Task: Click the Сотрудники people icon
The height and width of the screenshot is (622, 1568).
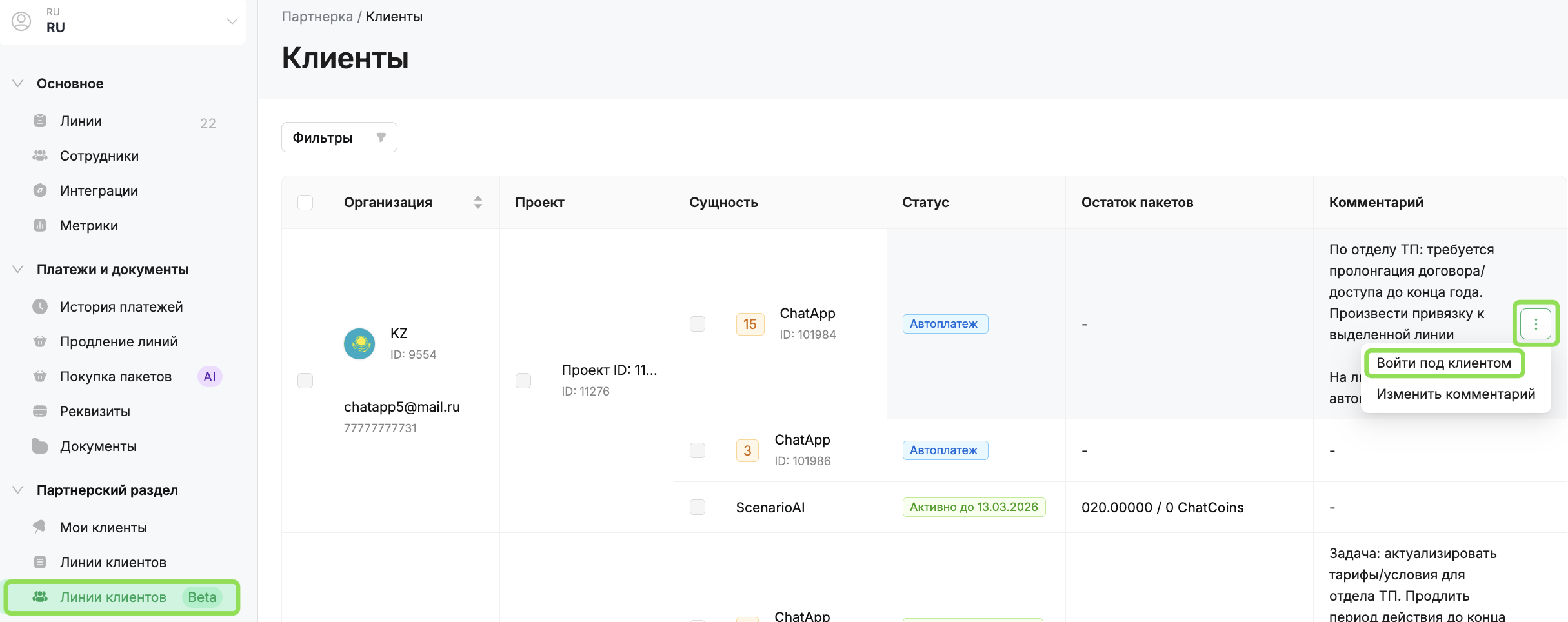Action: pos(40,156)
